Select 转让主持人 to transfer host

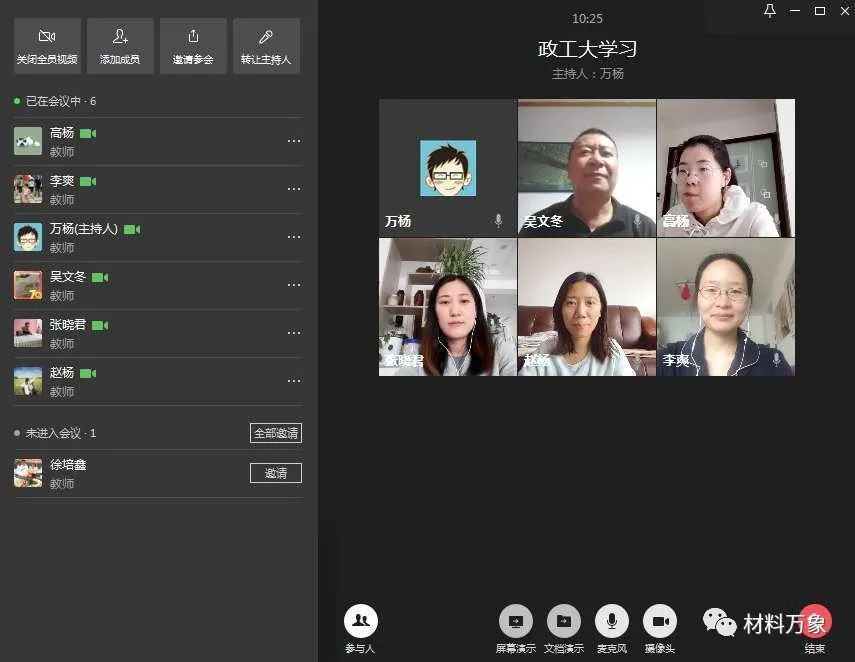pos(266,46)
